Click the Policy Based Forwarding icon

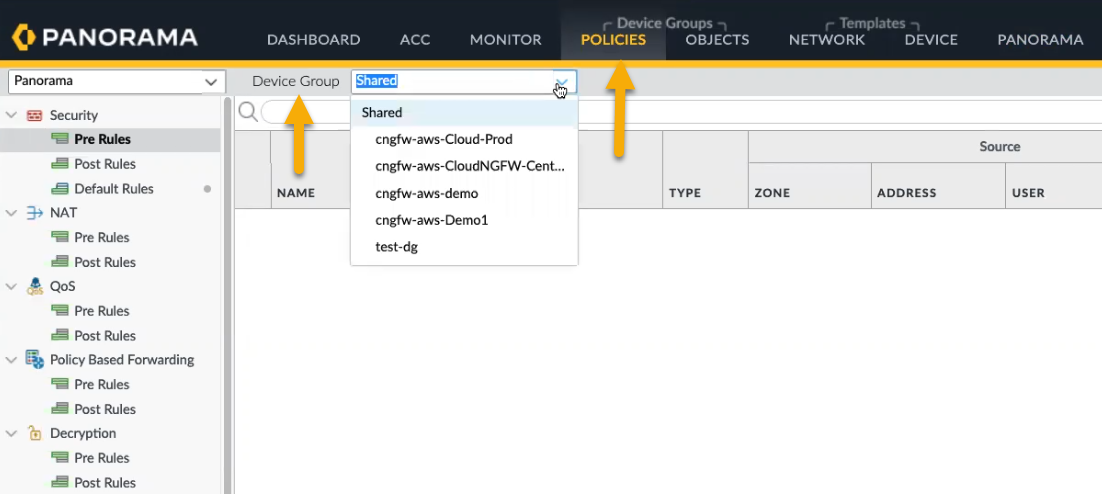[x=34, y=360]
